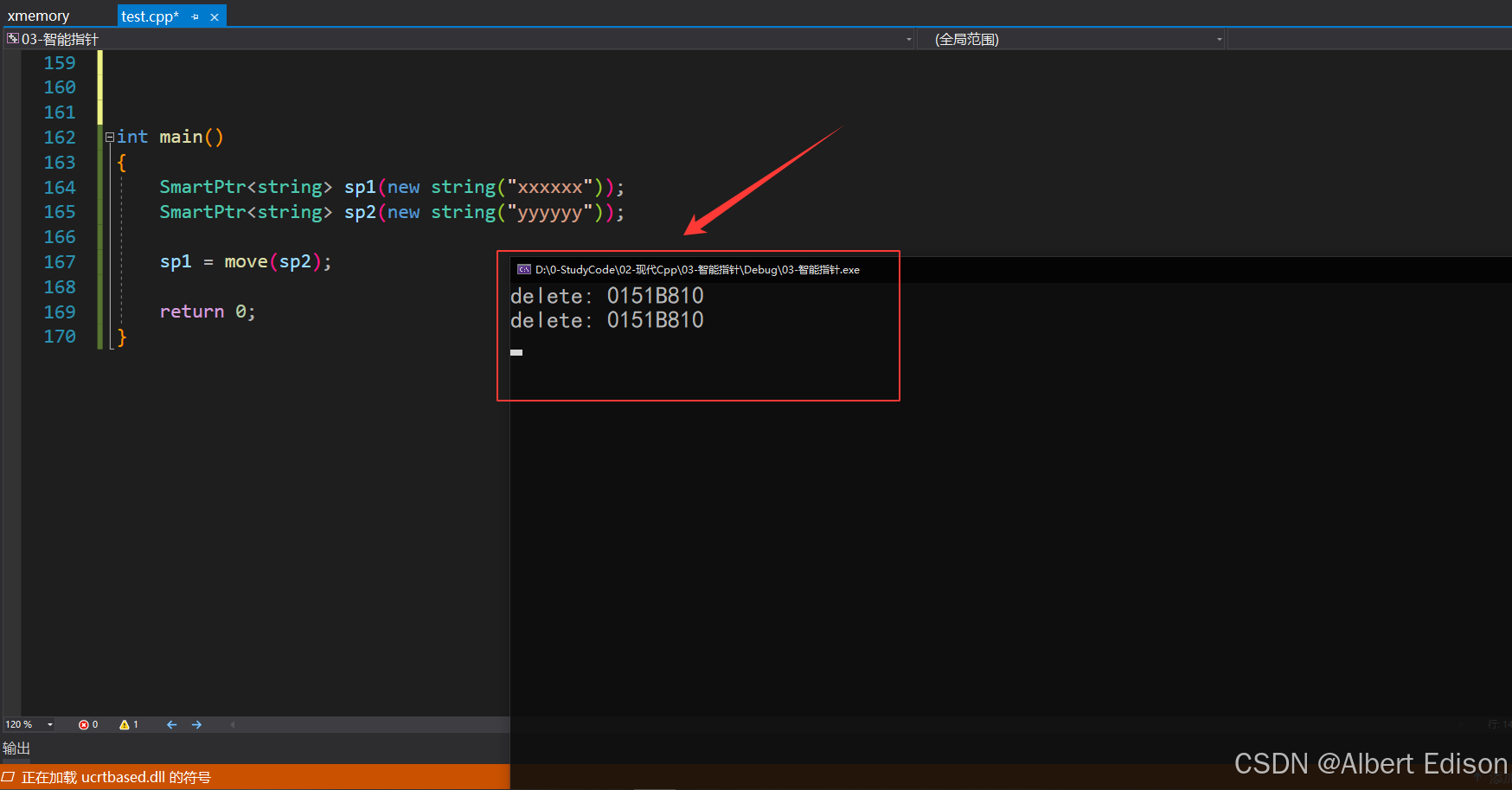This screenshot has width=1512, height=790.
Task: Navigate forward with the right arrow
Action: [196, 725]
